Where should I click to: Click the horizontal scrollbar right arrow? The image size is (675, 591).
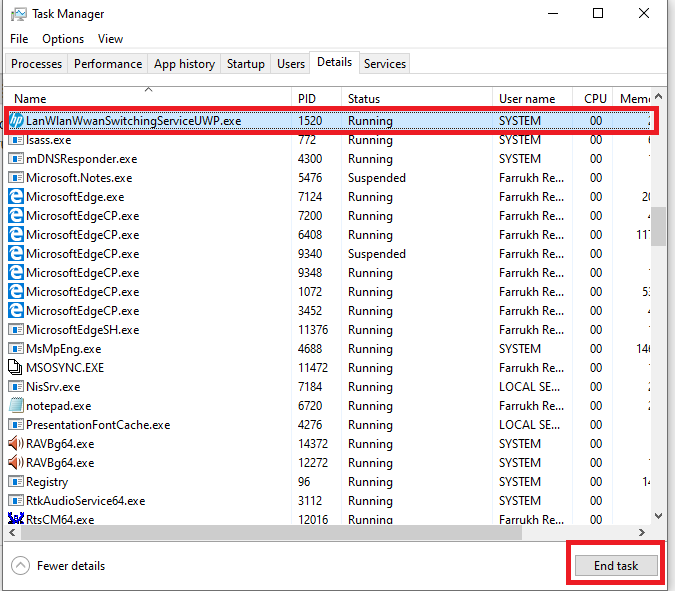pyautogui.click(x=642, y=532)
